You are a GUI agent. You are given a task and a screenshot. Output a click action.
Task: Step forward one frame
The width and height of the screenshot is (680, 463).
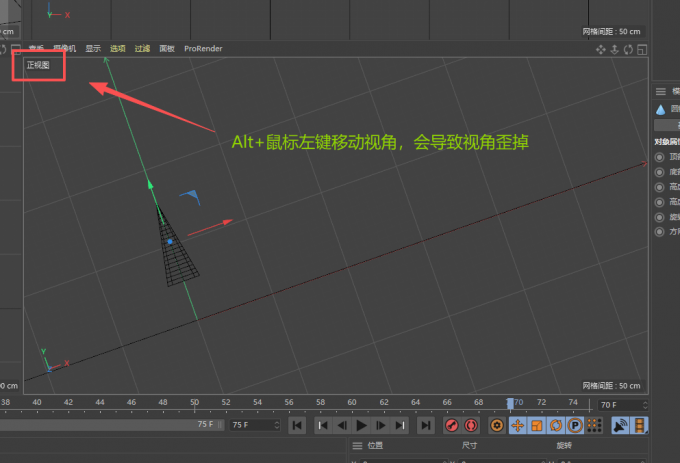pyautogui.click(x=380, y=425)
